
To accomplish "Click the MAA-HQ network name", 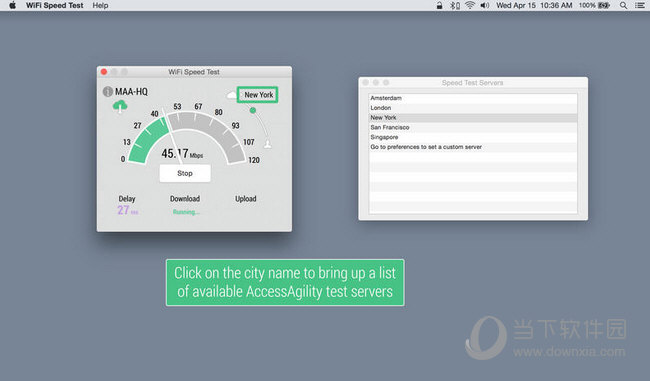I will pos(131,91).
